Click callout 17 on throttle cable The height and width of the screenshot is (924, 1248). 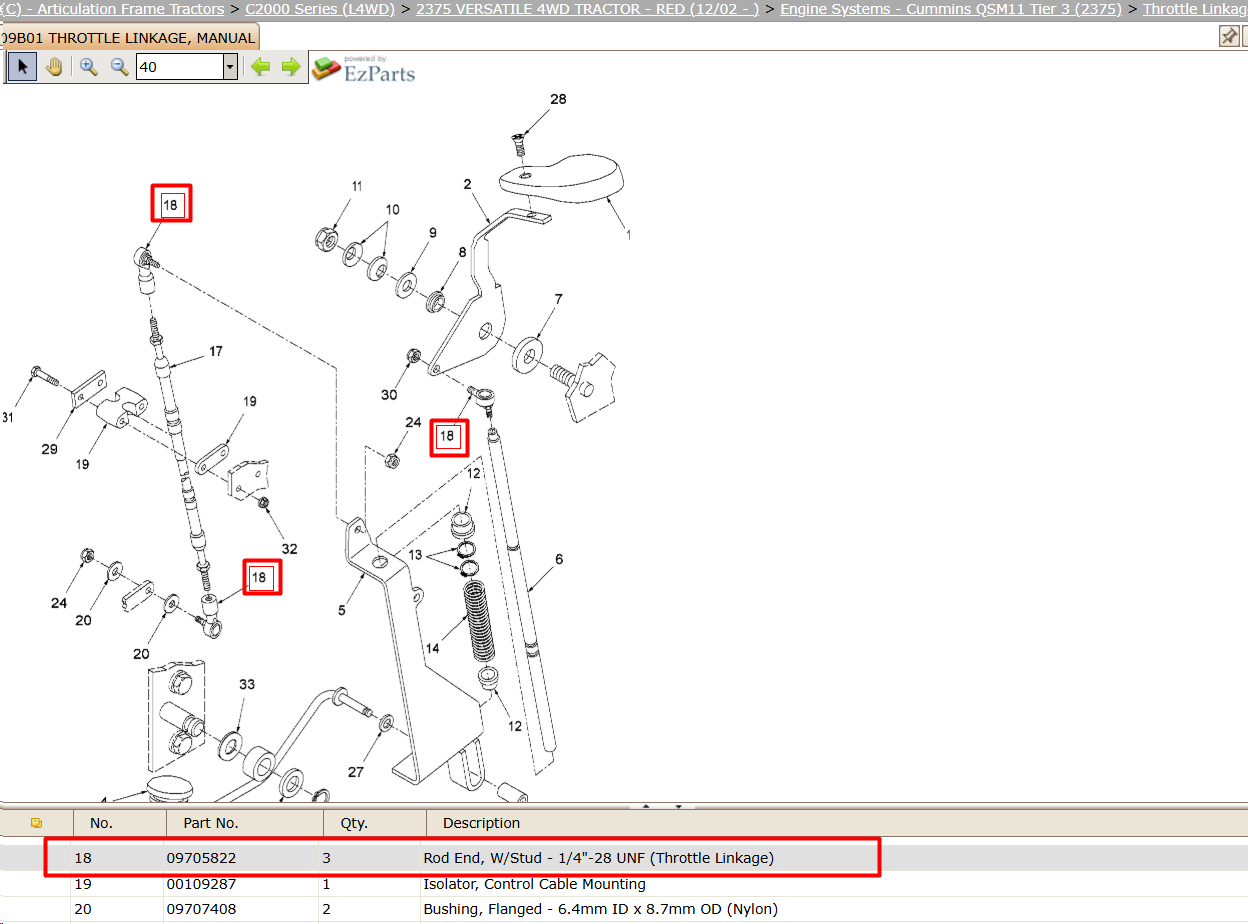(x=216, y=351)
